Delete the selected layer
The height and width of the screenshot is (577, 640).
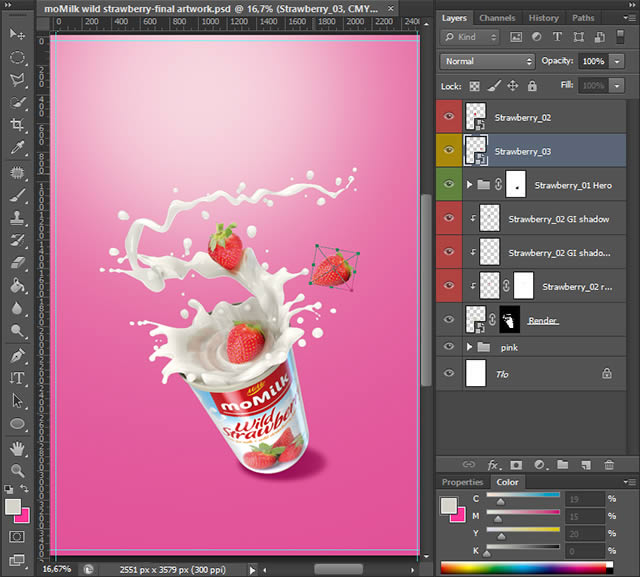tap(609, 465)
